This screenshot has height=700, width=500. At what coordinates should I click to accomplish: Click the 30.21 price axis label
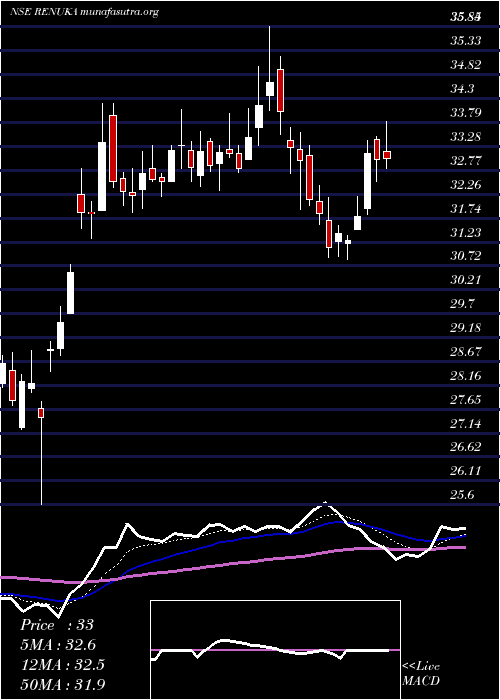(x=466, y=280)
